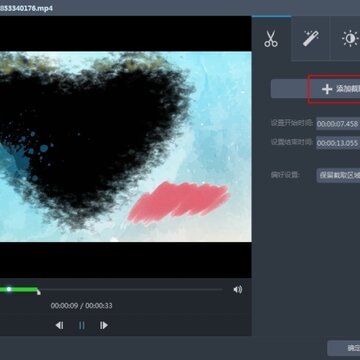Advance with the next frame icon
This screenshot has width=360, height=360.
[x=104, y=325]
